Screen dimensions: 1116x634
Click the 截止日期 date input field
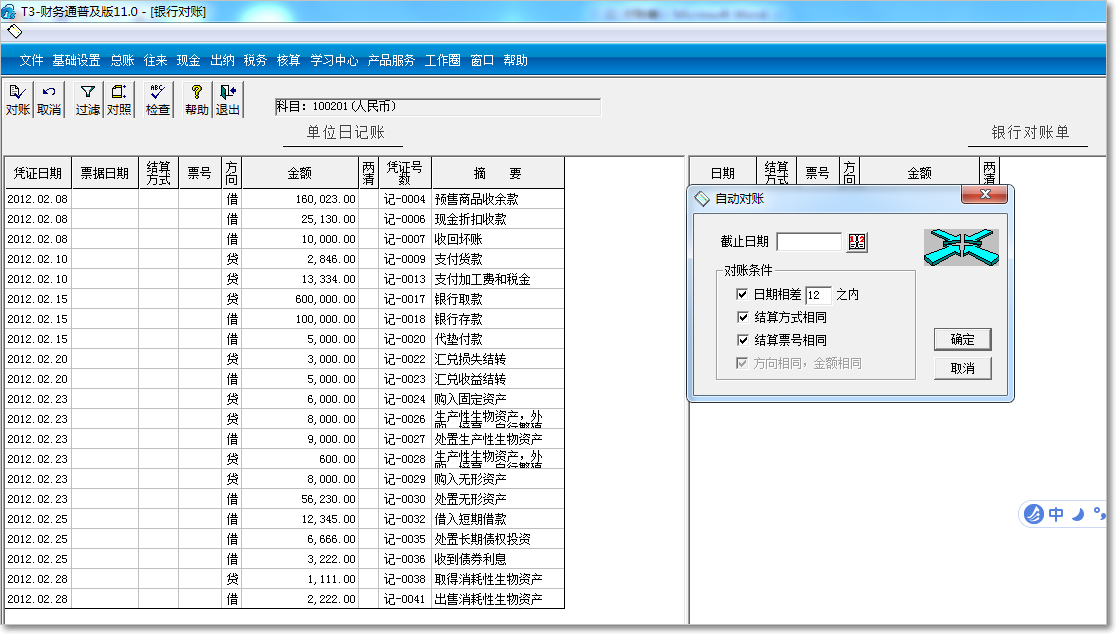(x=809, y=242)
